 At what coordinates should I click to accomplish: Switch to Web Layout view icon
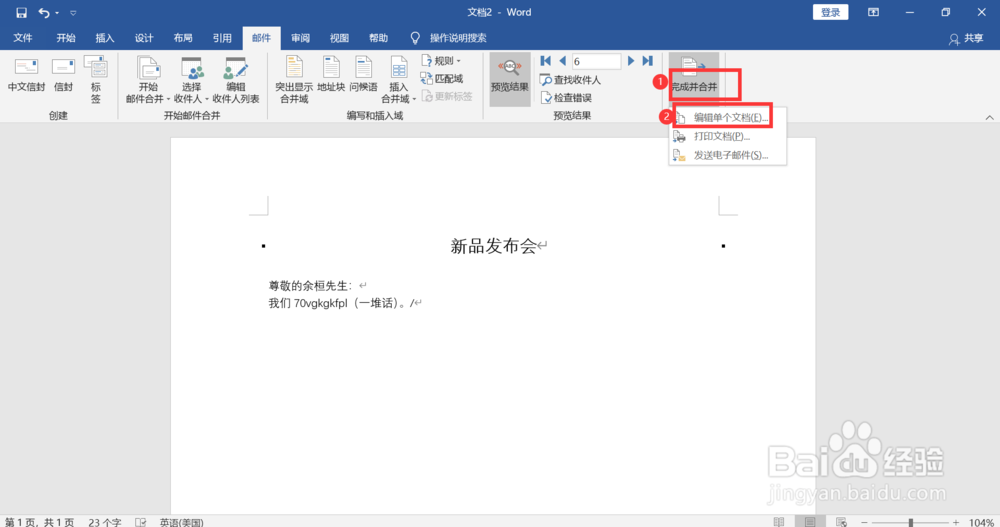coord(841,522)
